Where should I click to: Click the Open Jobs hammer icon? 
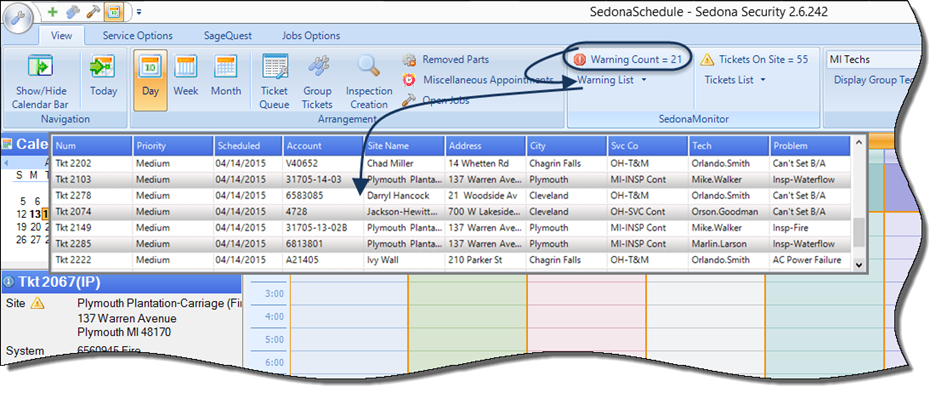(x=409, y=100)
